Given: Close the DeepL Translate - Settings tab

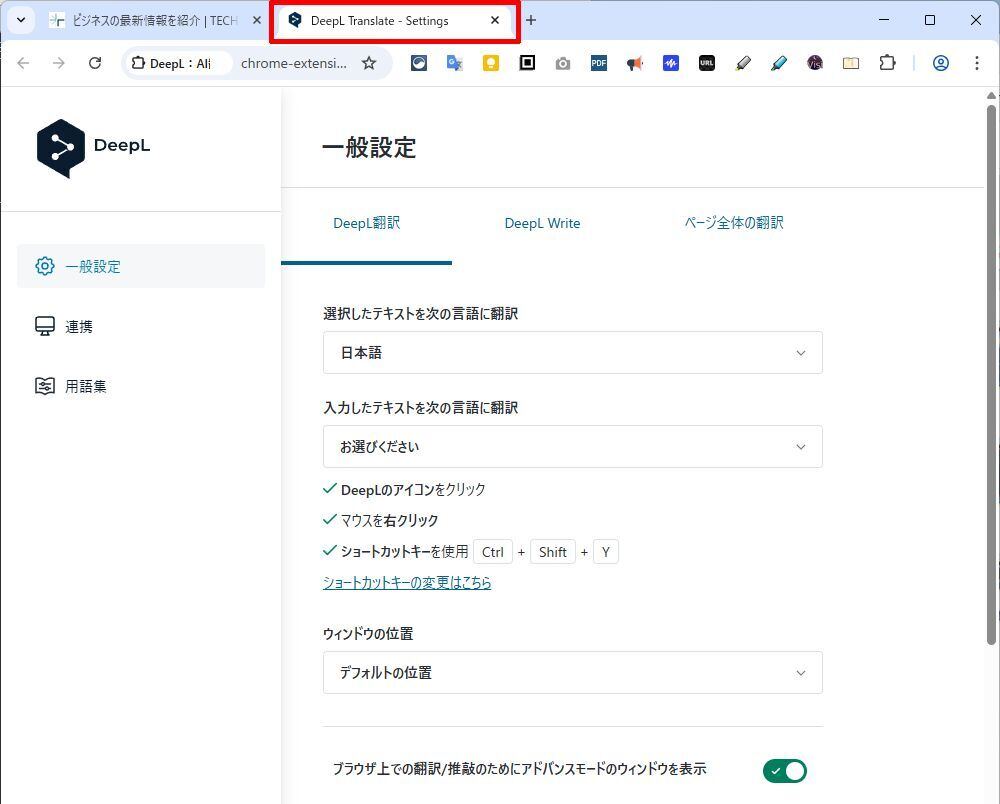Looking at the screenshot, I should (495, 20).
